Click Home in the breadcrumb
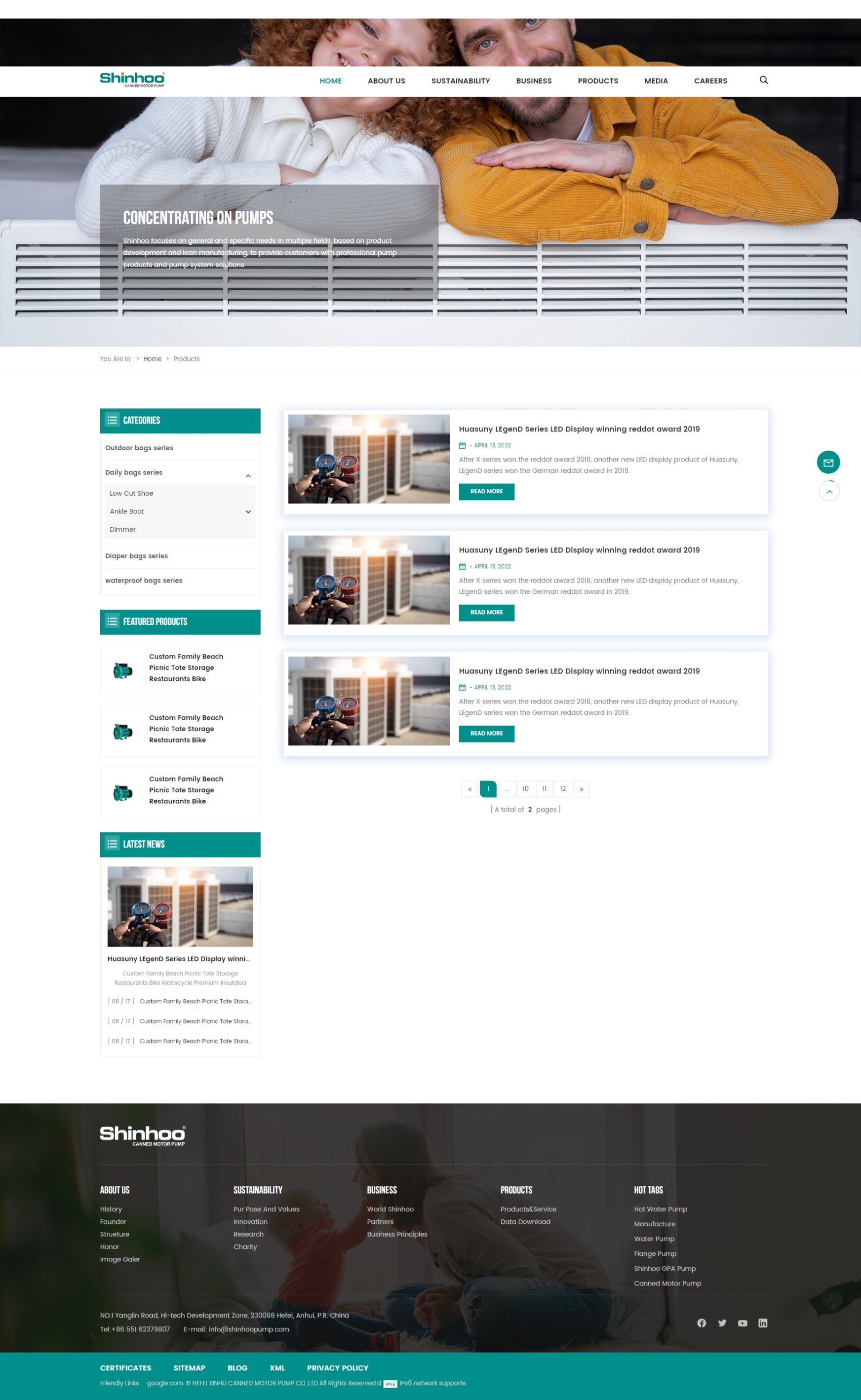 pos(153,359)
